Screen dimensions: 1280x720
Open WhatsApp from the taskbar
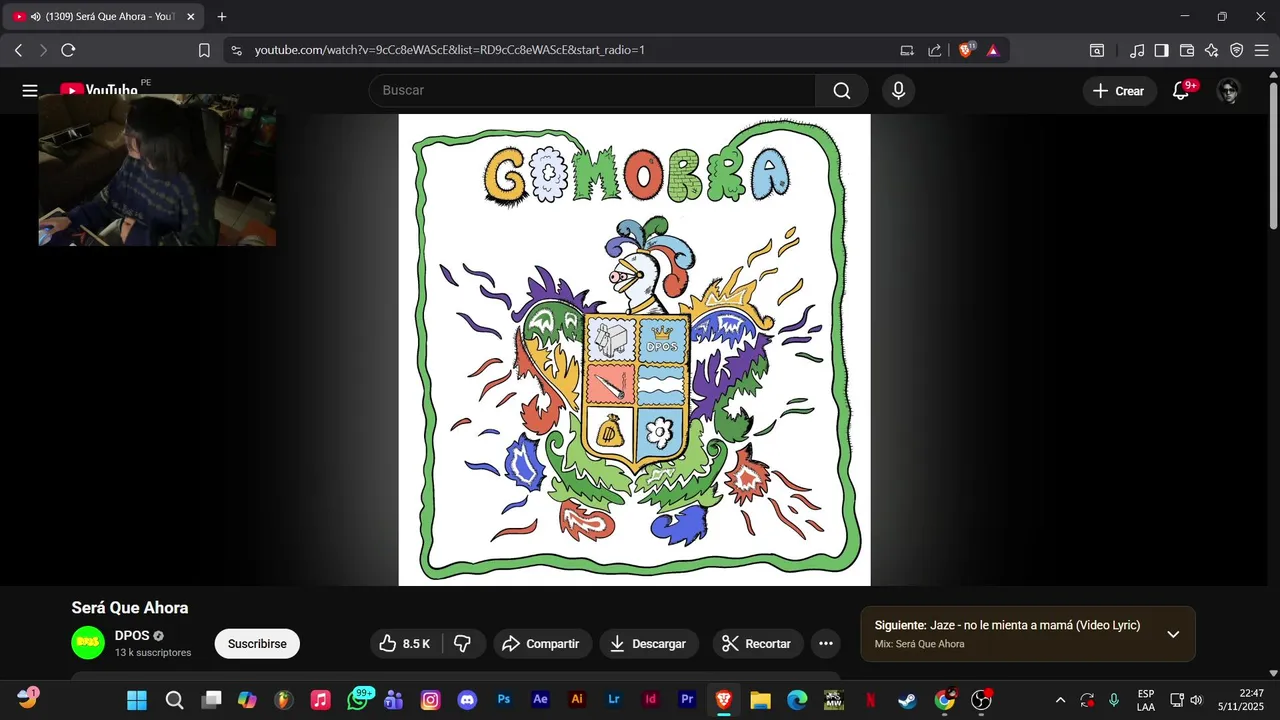pos(358,700)
